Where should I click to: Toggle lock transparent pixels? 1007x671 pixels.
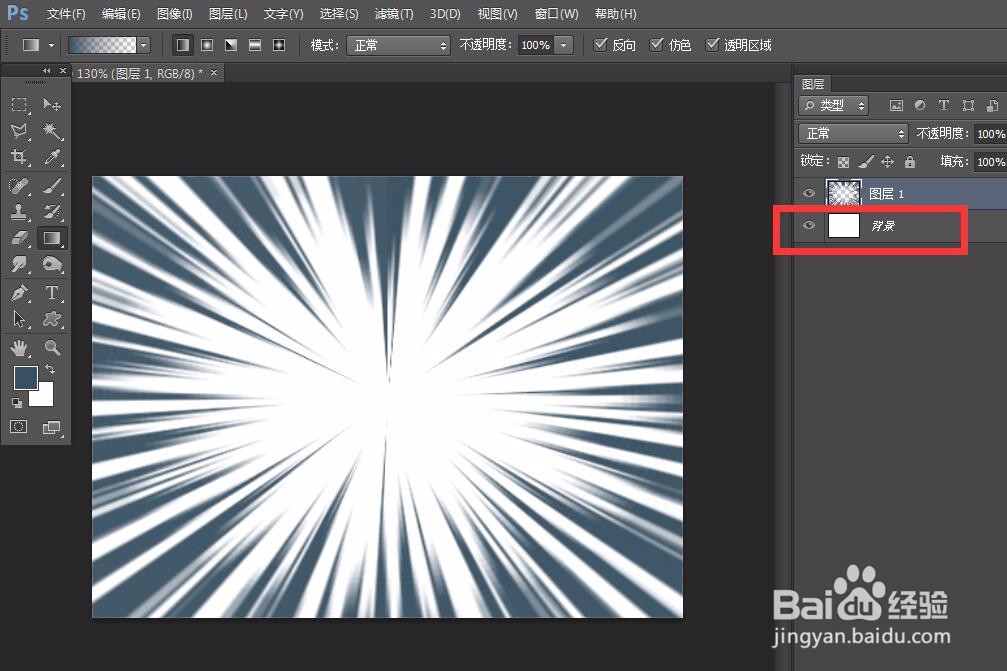click(x=843, y=162)
